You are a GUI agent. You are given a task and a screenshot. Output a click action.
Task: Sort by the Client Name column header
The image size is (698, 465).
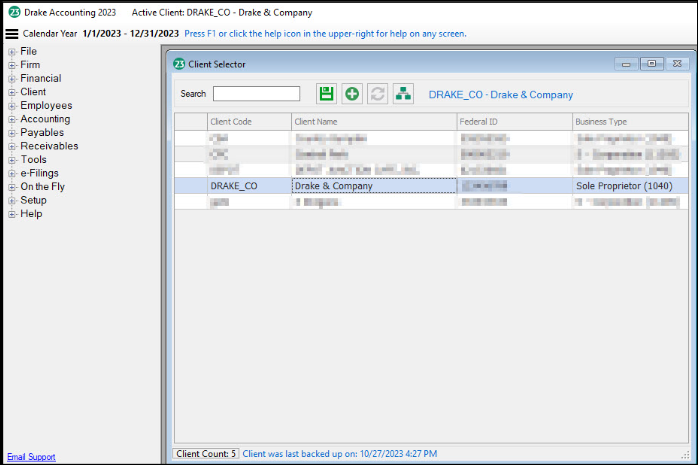click(372, 121)
